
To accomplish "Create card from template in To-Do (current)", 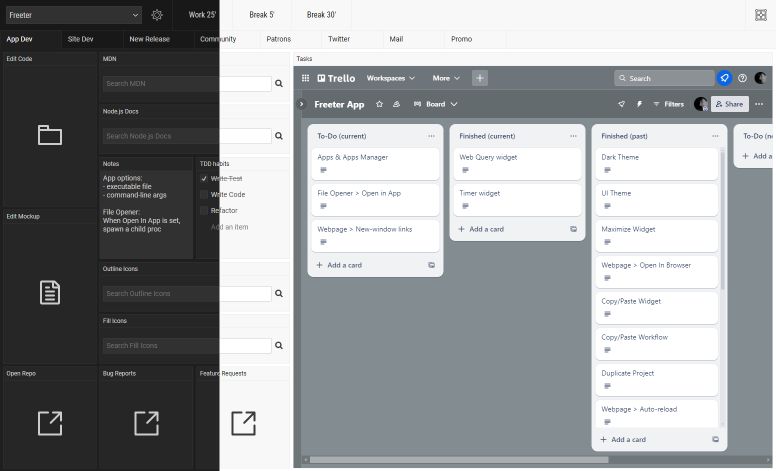I will coord(431,265).
